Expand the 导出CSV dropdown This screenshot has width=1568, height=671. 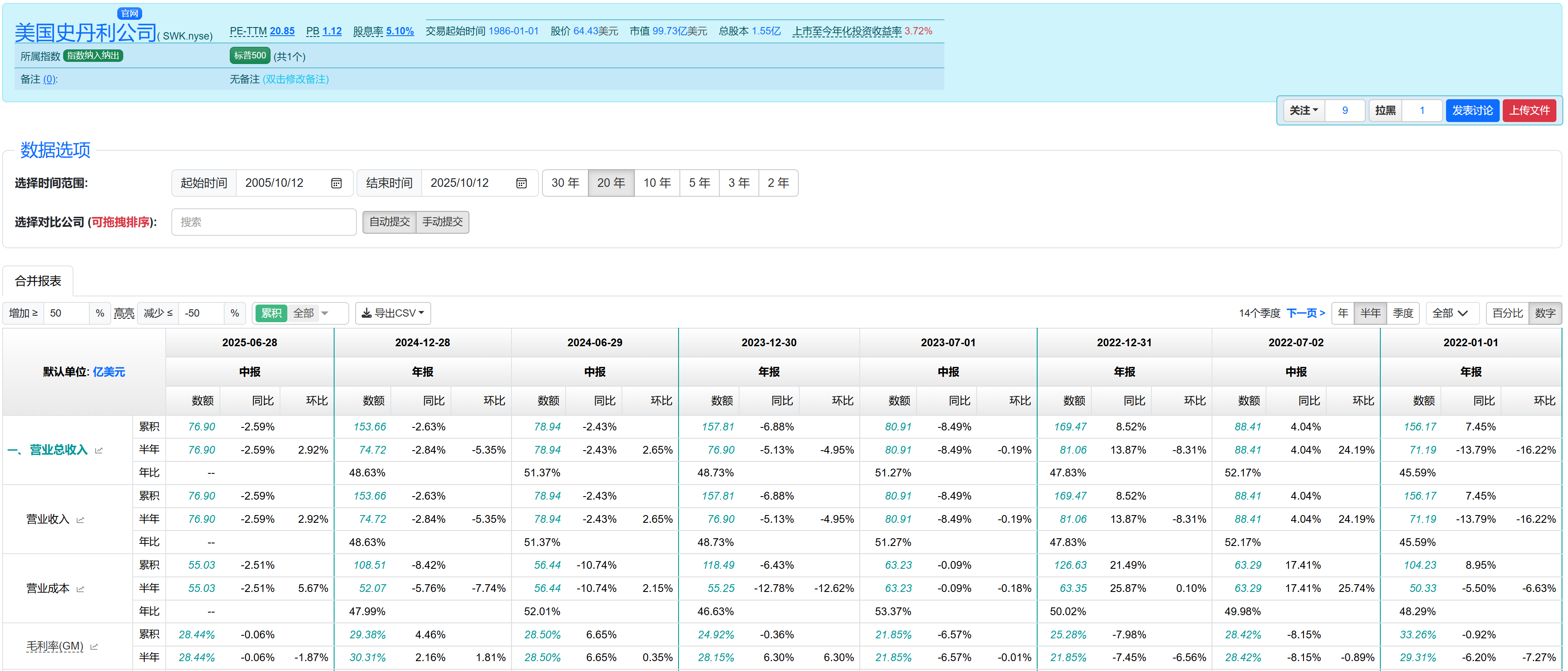pyautogui.click(x=393, y=313)
